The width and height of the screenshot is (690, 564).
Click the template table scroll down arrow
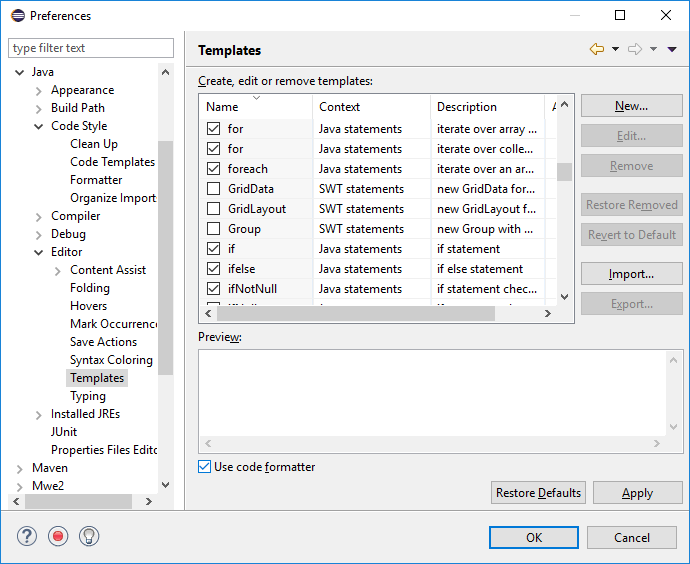[x=564, y=297]
